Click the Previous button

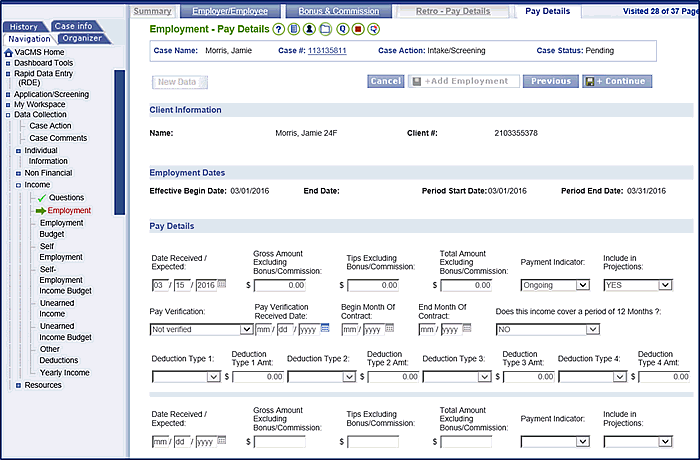click(551, 81)
